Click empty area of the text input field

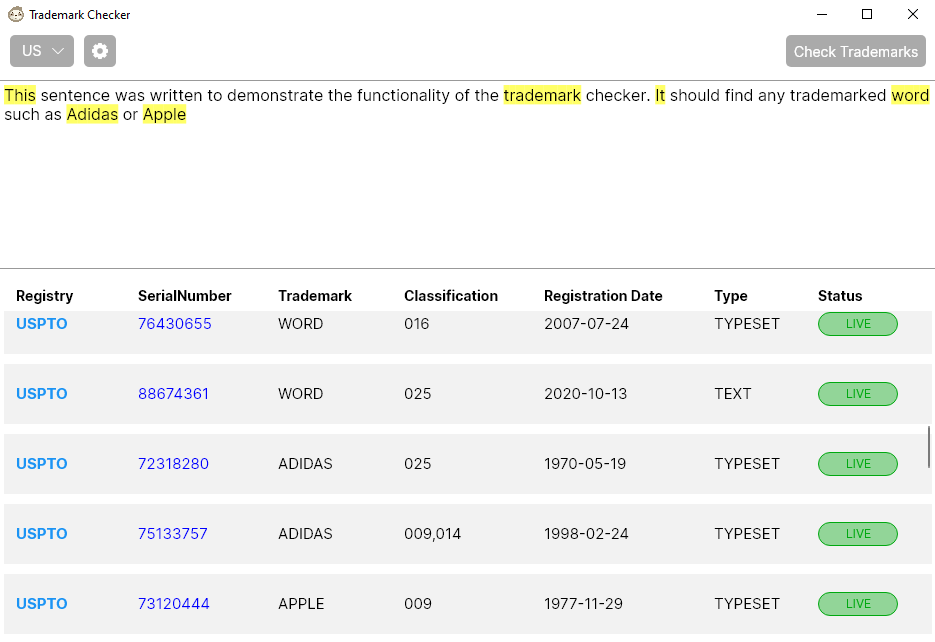click(x=468, y=197)
